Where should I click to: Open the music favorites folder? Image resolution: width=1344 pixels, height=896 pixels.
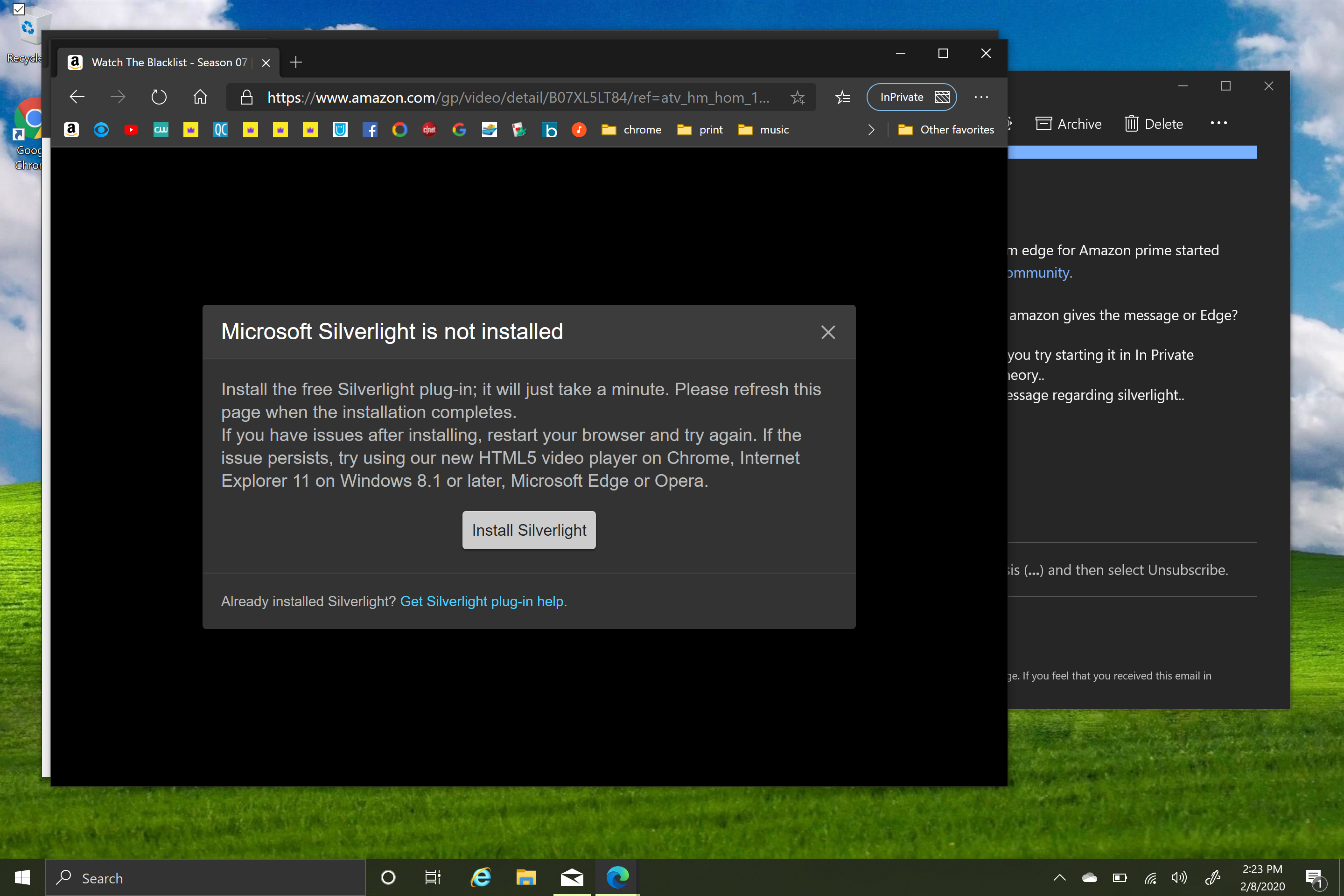click(763, 130)
